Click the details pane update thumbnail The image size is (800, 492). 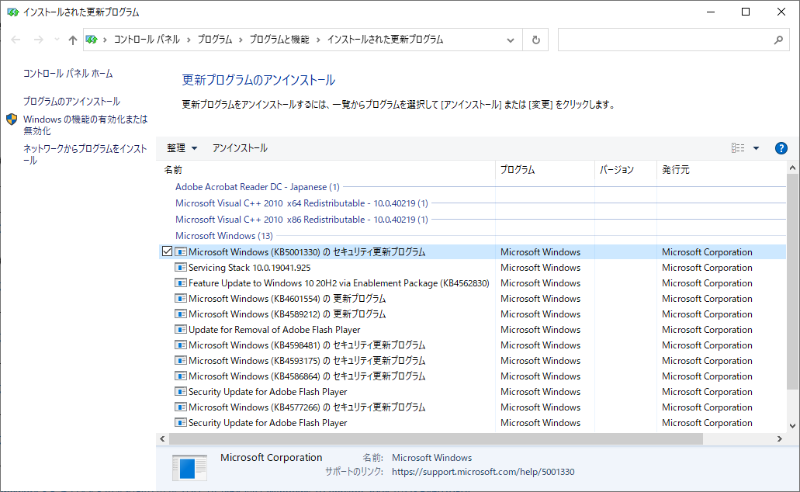coord(189,467)
